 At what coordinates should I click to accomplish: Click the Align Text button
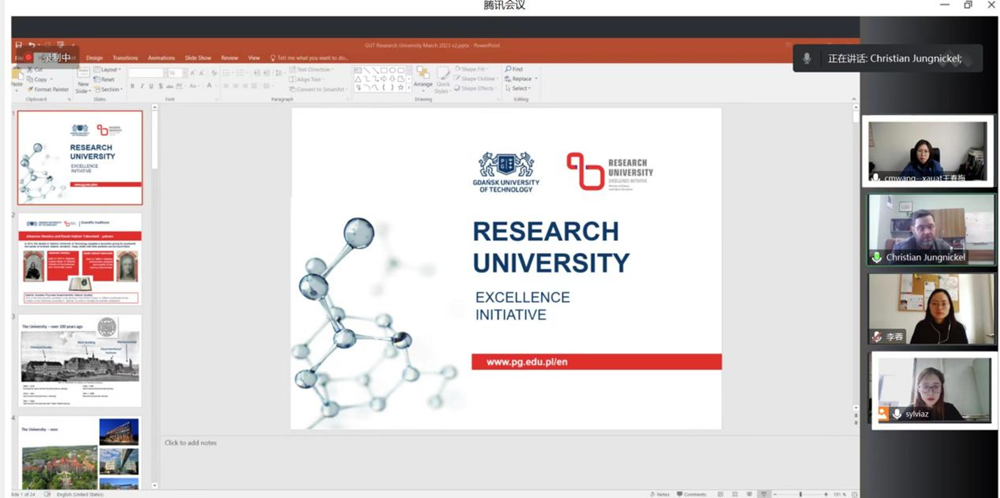pyautogui.click(x=308, y=80)
